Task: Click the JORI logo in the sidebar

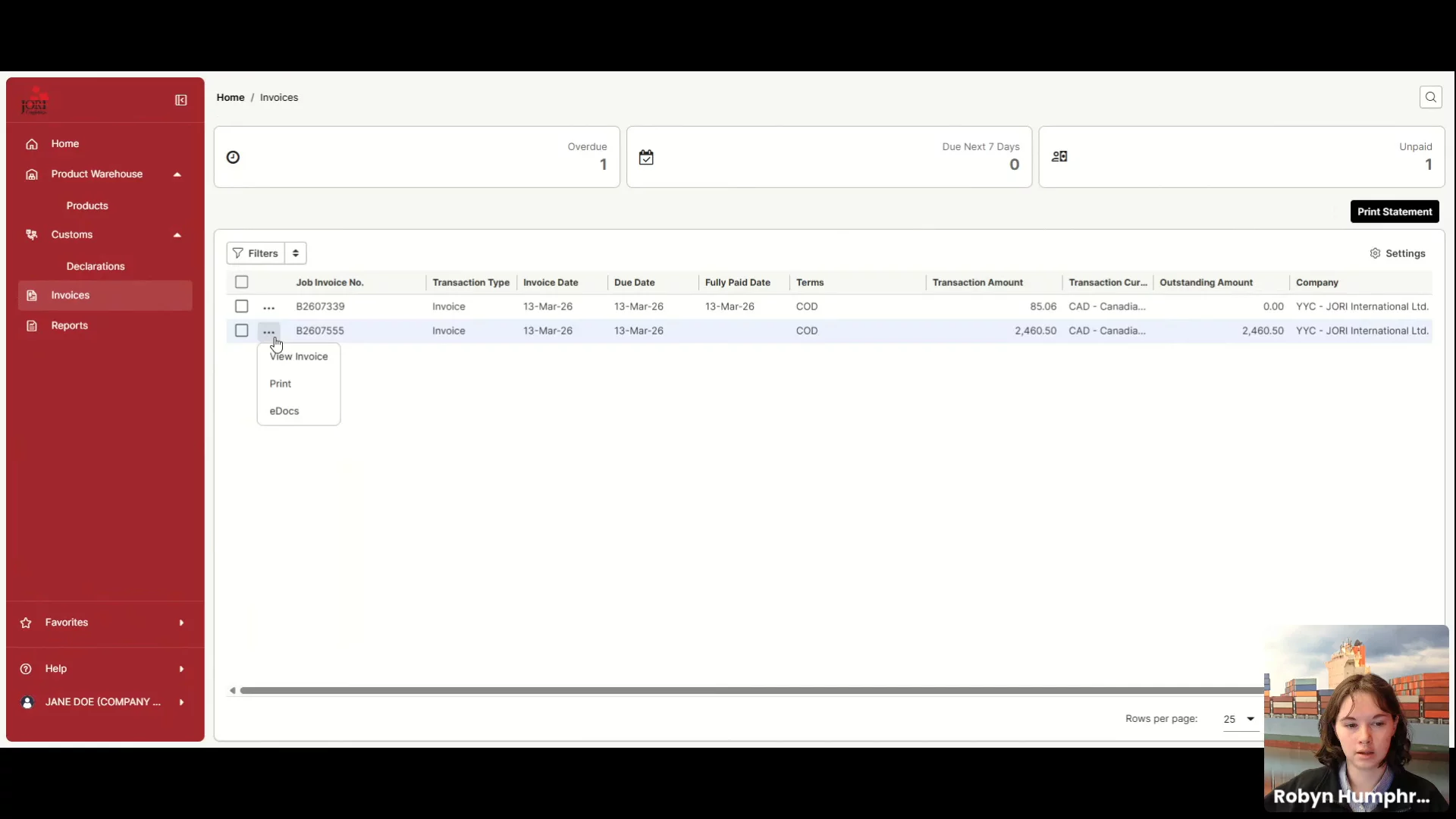Action: [x=34, y=101]
